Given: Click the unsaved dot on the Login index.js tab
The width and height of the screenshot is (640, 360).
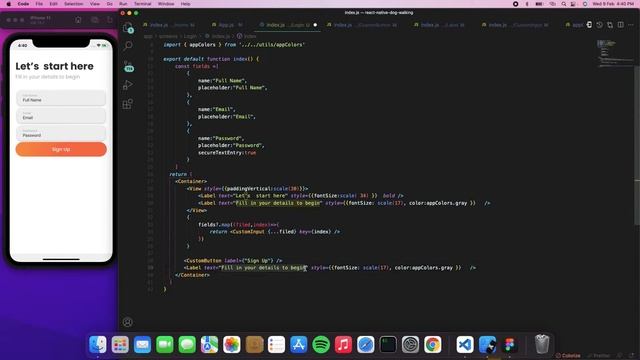Looking at the screenshot, I should tap(315, 25).
